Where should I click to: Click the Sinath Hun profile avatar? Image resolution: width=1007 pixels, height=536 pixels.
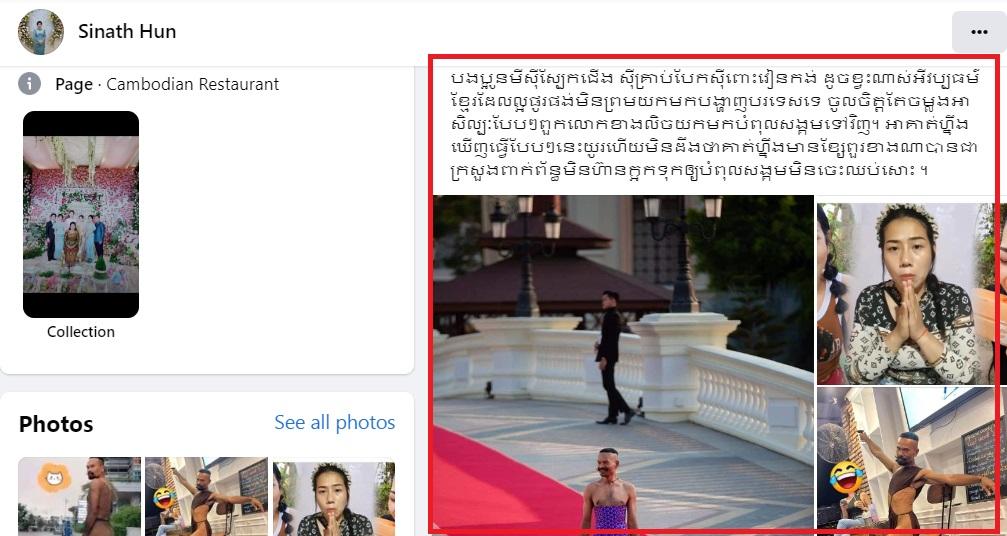[x=40, y=31]
